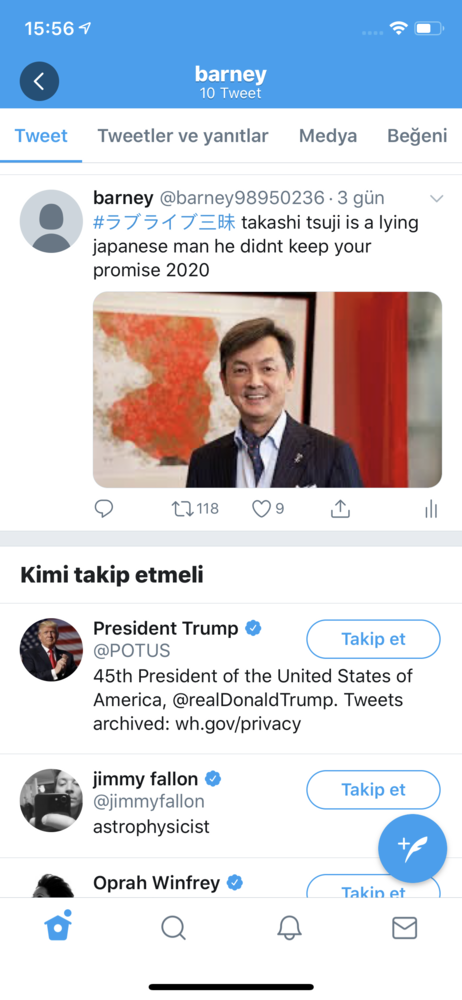View tweet analytics bar chart icon
This screenshot has width=462, height=1000.
(x=431, y=508)
